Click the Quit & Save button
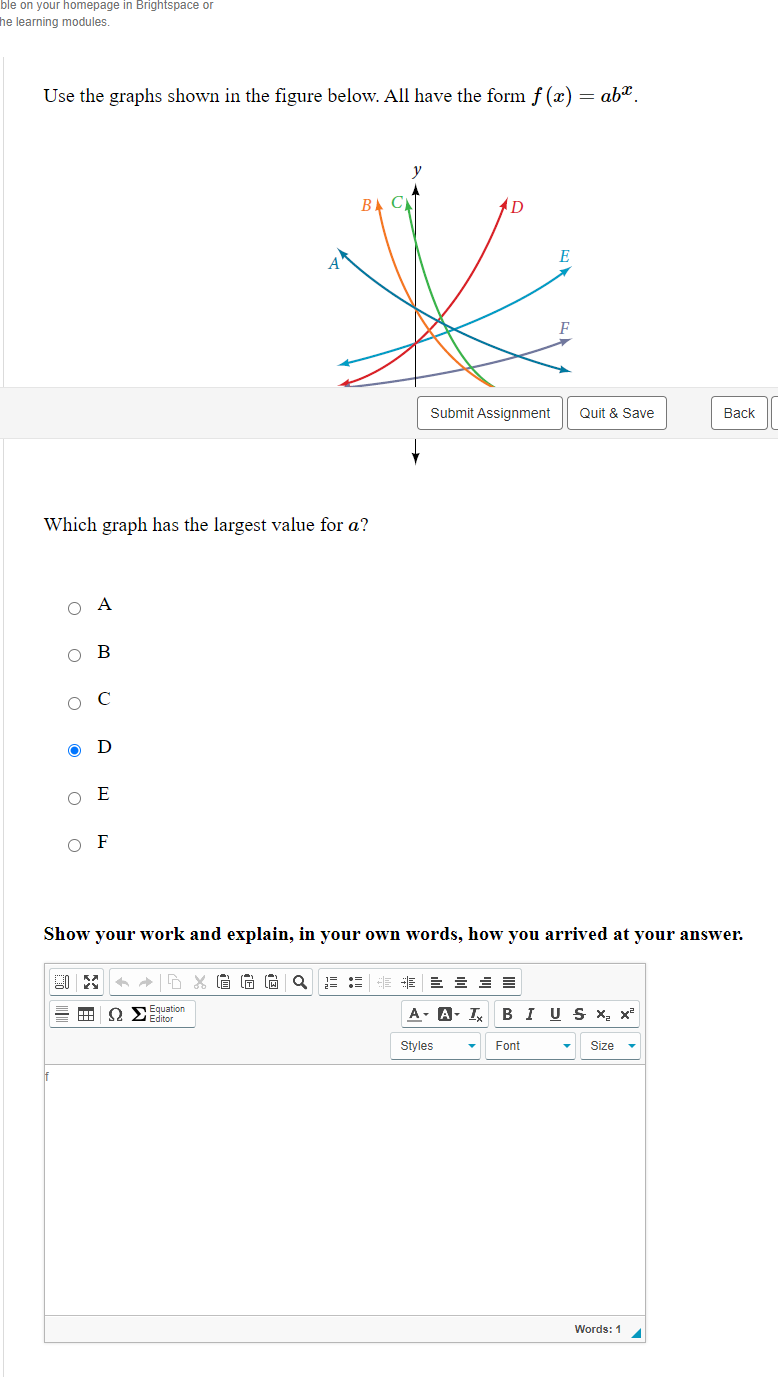Viewport: 778px width, 1380px height. coord(616,413)
